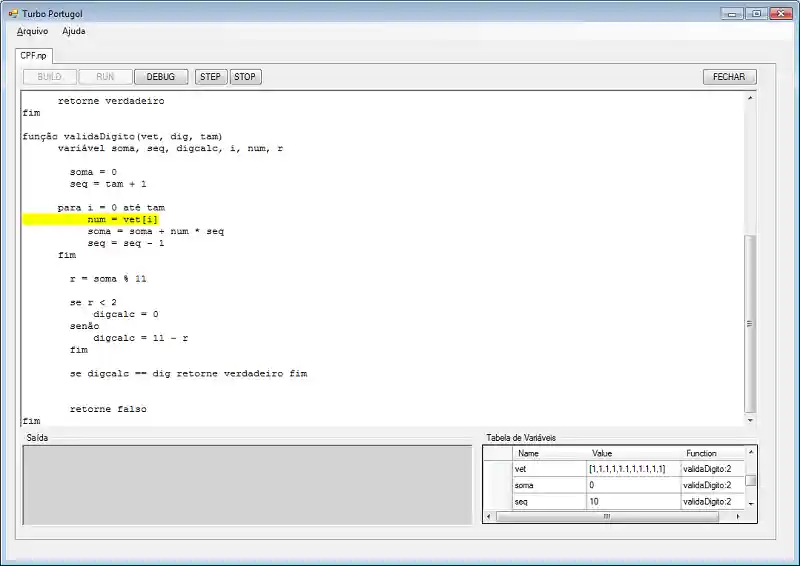Viewport: 800px width, 566px height.
Task: Stop debugging with the STOP button
Action: (245, 77)
